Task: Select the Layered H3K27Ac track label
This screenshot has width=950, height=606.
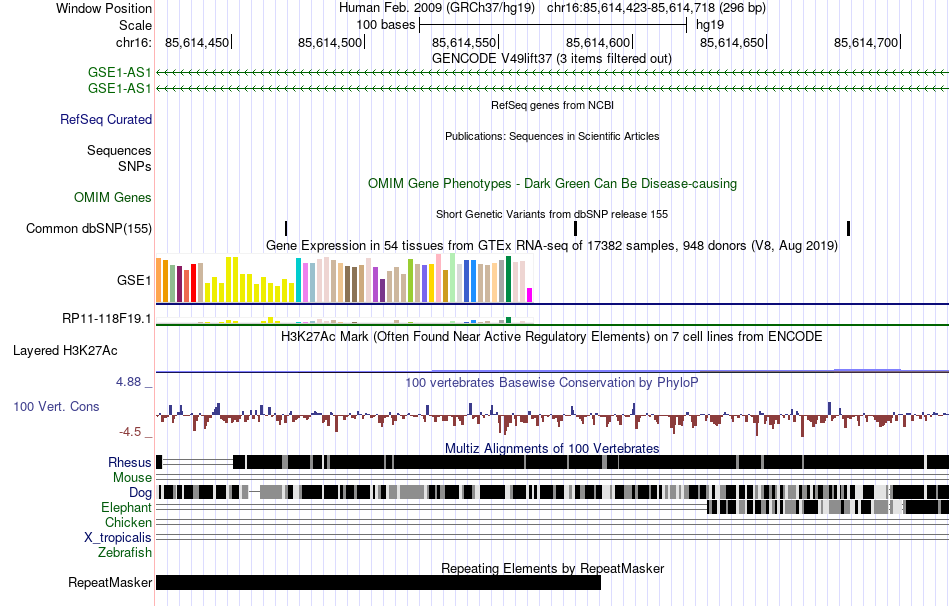Action: 65,351
